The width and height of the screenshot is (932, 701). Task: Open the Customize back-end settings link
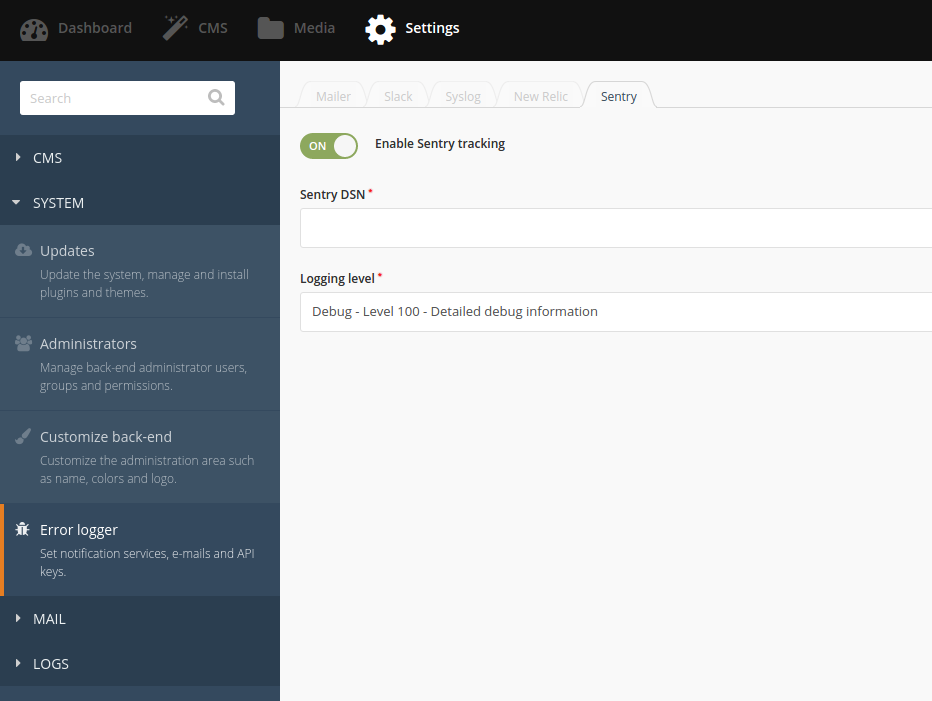click(x=140, y=457)
